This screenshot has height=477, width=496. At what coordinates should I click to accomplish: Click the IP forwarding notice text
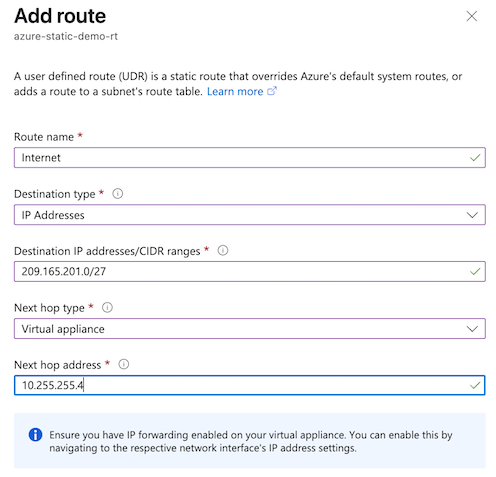[251, 441]
